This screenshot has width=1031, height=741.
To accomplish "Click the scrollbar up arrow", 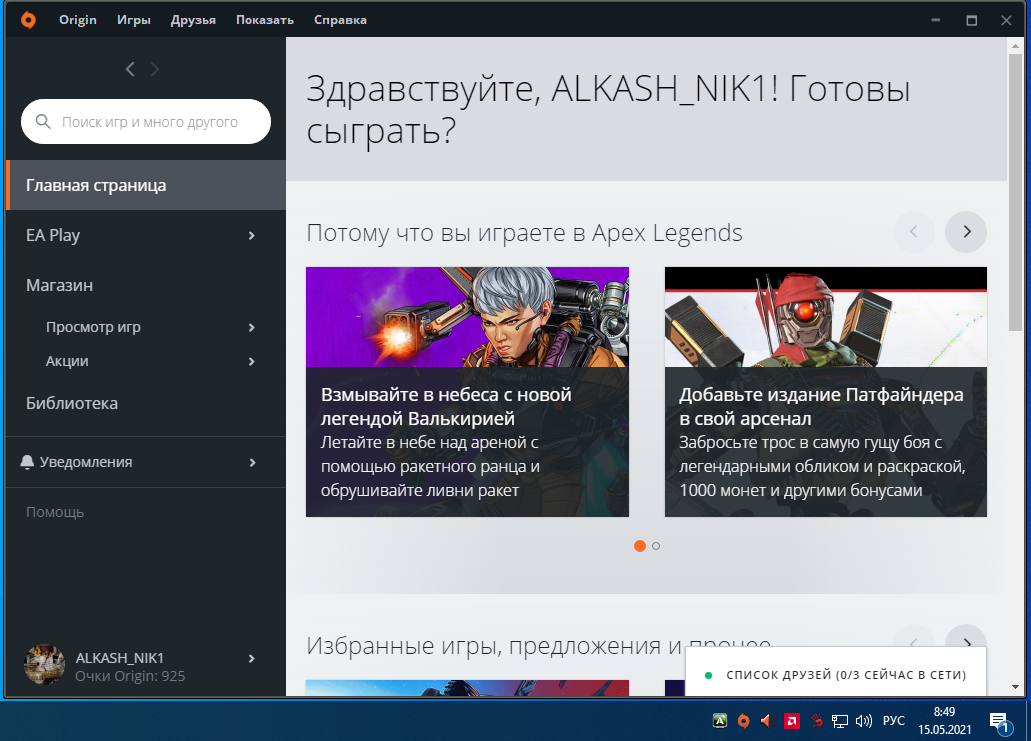I will coord(1015,45).
